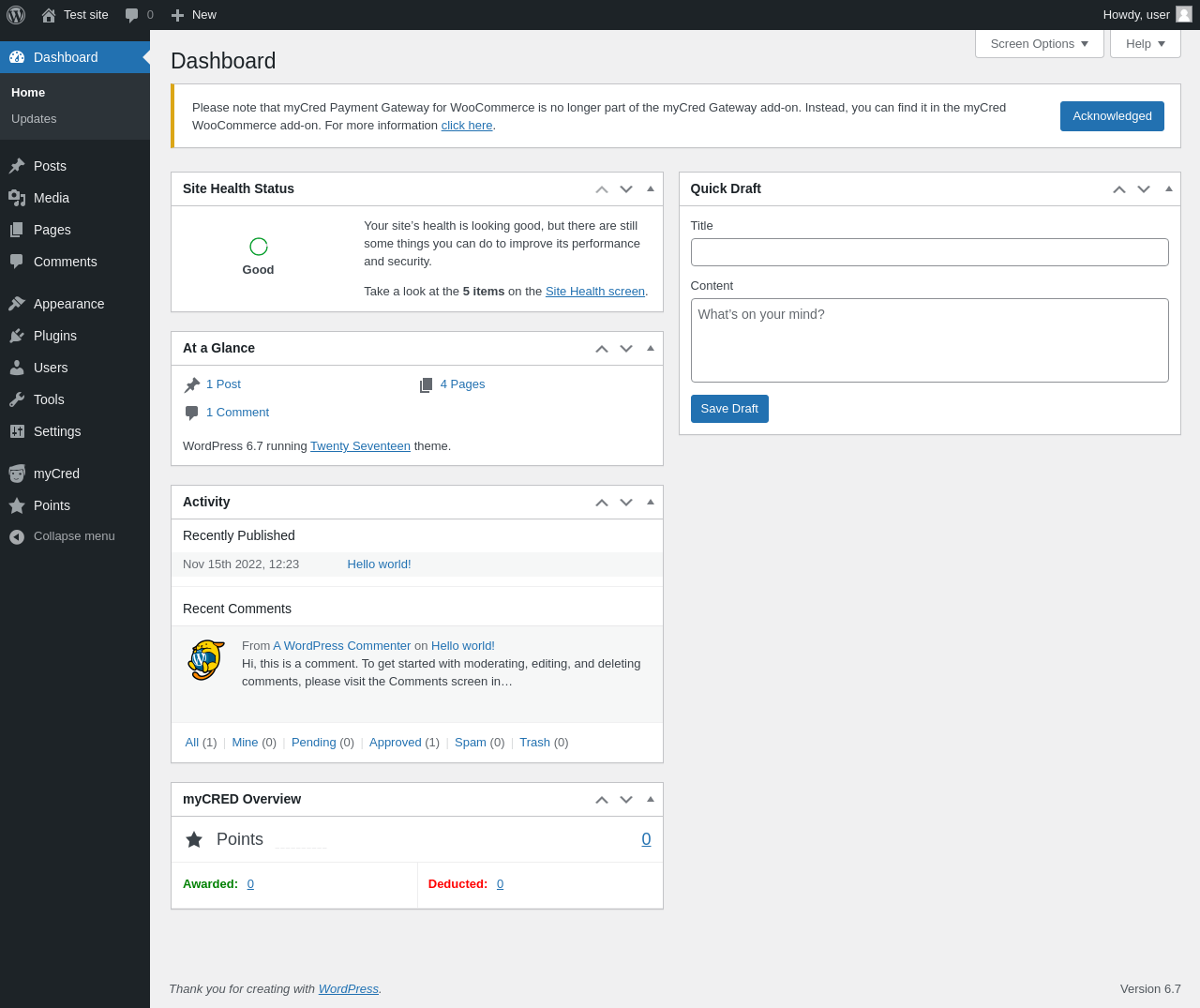The image size is (1200, 1008).
Task: Open the Help dropdown tab
Action: tap(1146, 44)
